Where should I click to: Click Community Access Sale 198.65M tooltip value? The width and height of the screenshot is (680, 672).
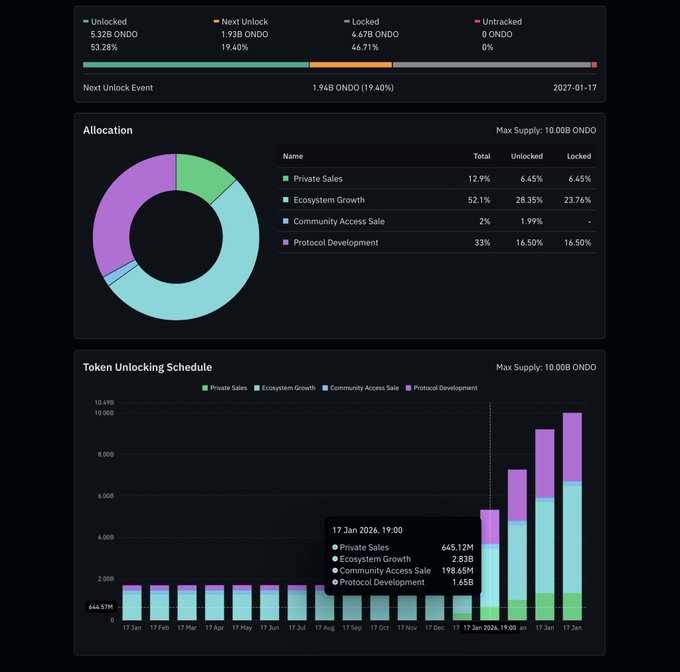(x=458, y=571)
